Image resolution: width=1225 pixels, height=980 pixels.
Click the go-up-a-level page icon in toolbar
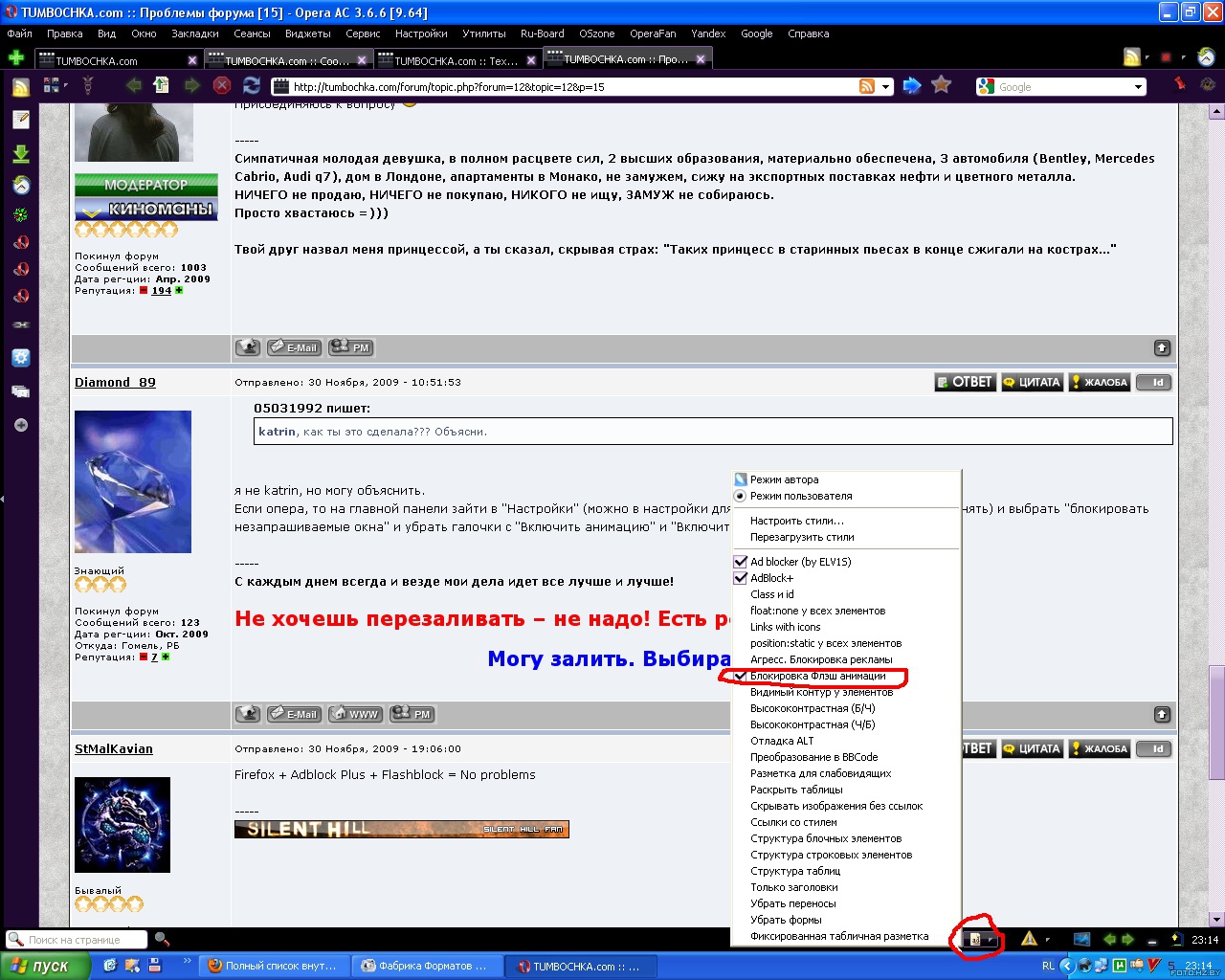[x=162, y=85]
